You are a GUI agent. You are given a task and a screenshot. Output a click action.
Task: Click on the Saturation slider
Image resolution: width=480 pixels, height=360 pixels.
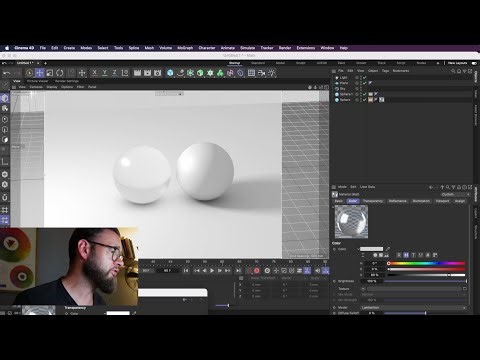[x=426, y=269]
